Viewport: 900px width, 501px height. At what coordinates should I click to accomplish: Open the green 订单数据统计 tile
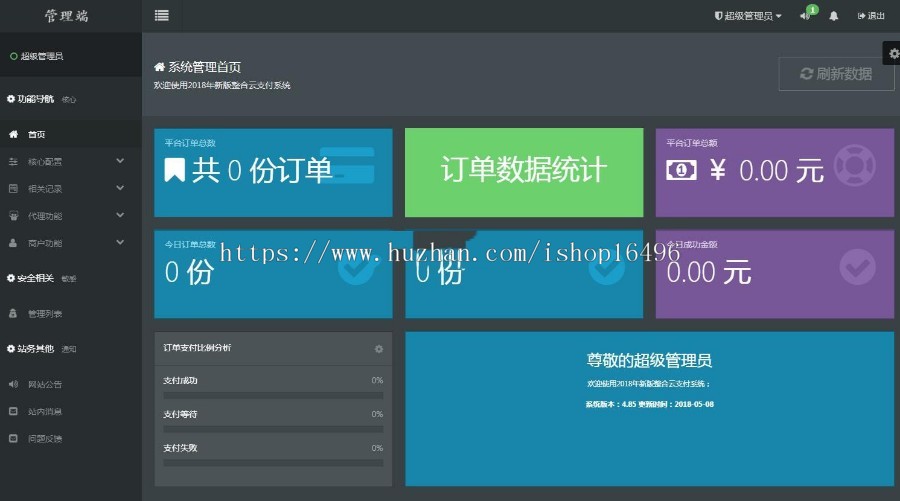tap(524, 172)
